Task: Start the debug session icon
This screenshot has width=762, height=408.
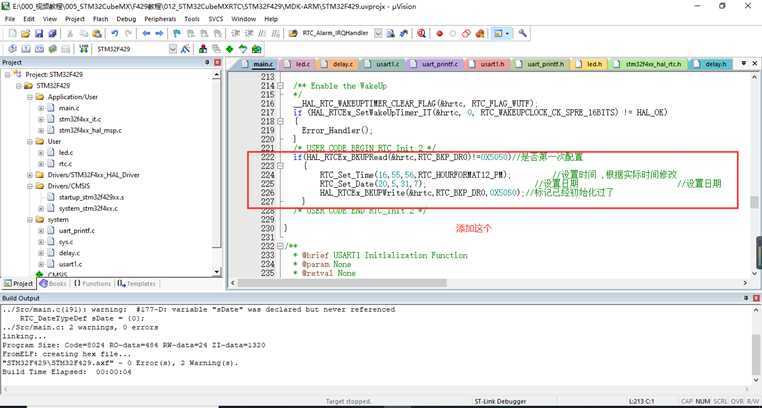Action: click(421, 34)
